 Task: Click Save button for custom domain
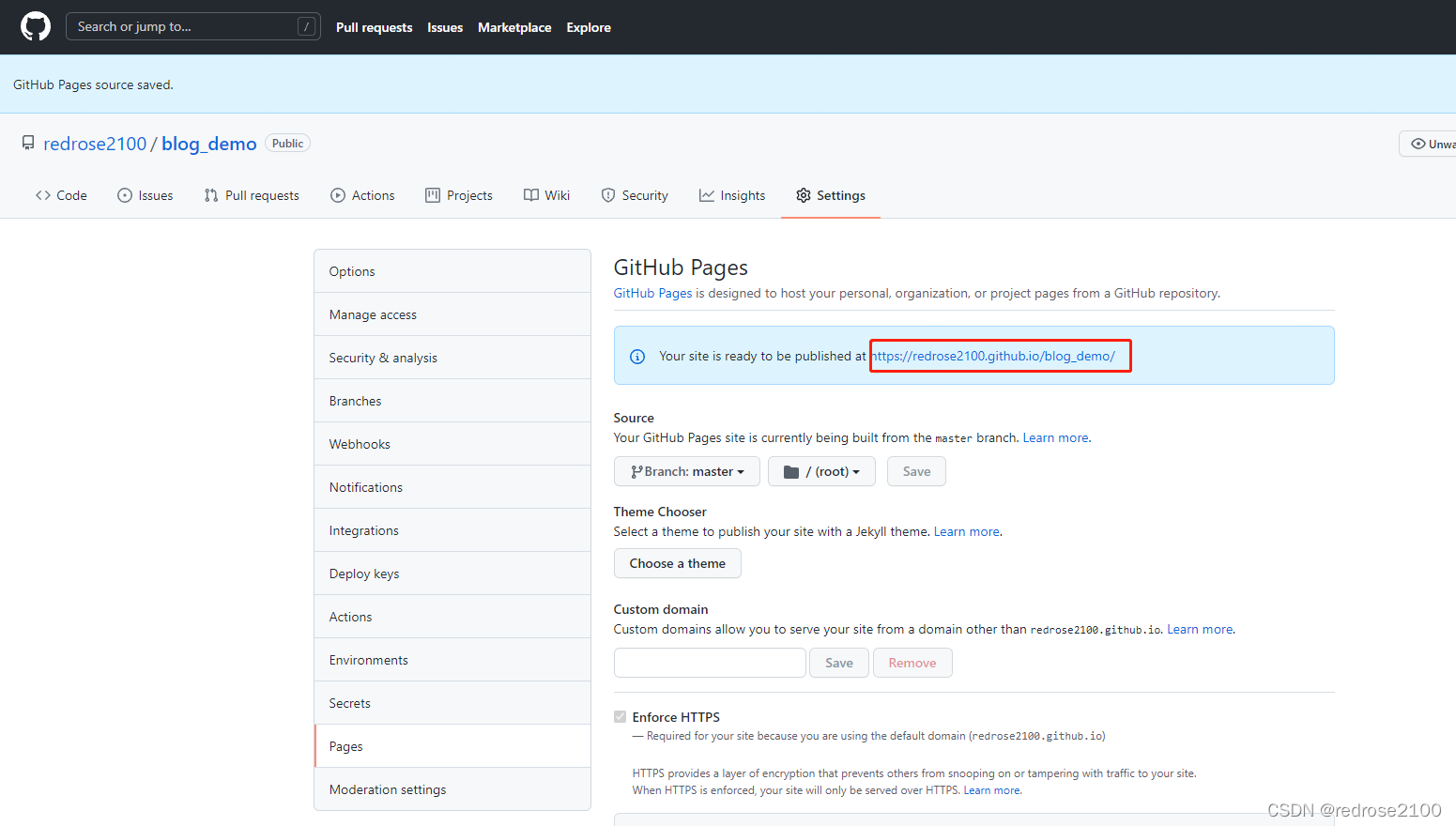[x=839, y=663]
